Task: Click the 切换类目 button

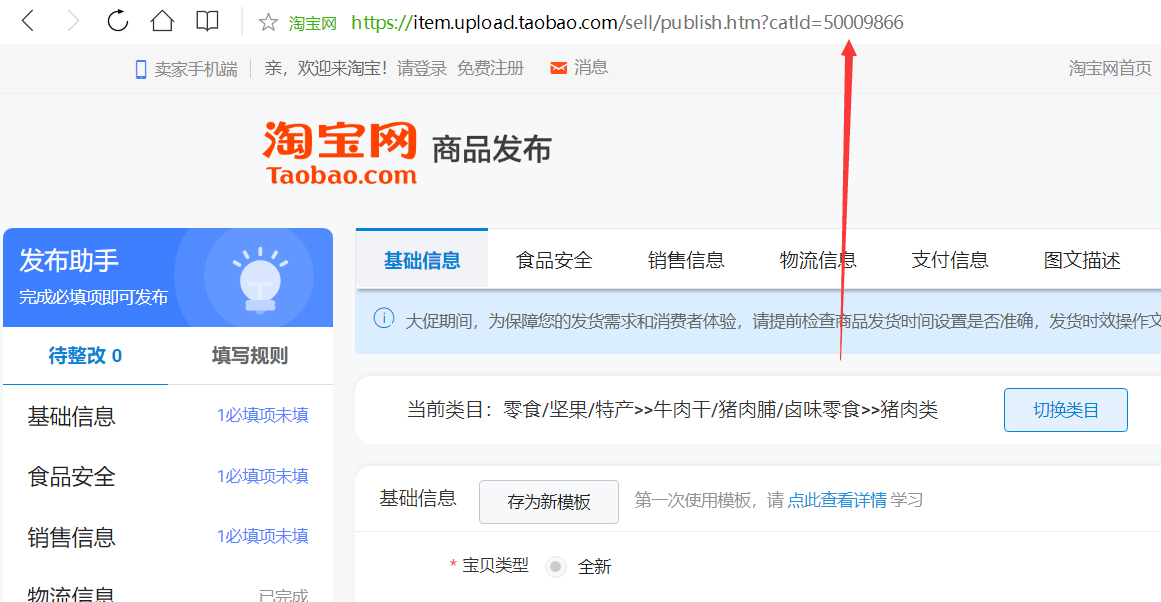Action: click(1065, 409)
